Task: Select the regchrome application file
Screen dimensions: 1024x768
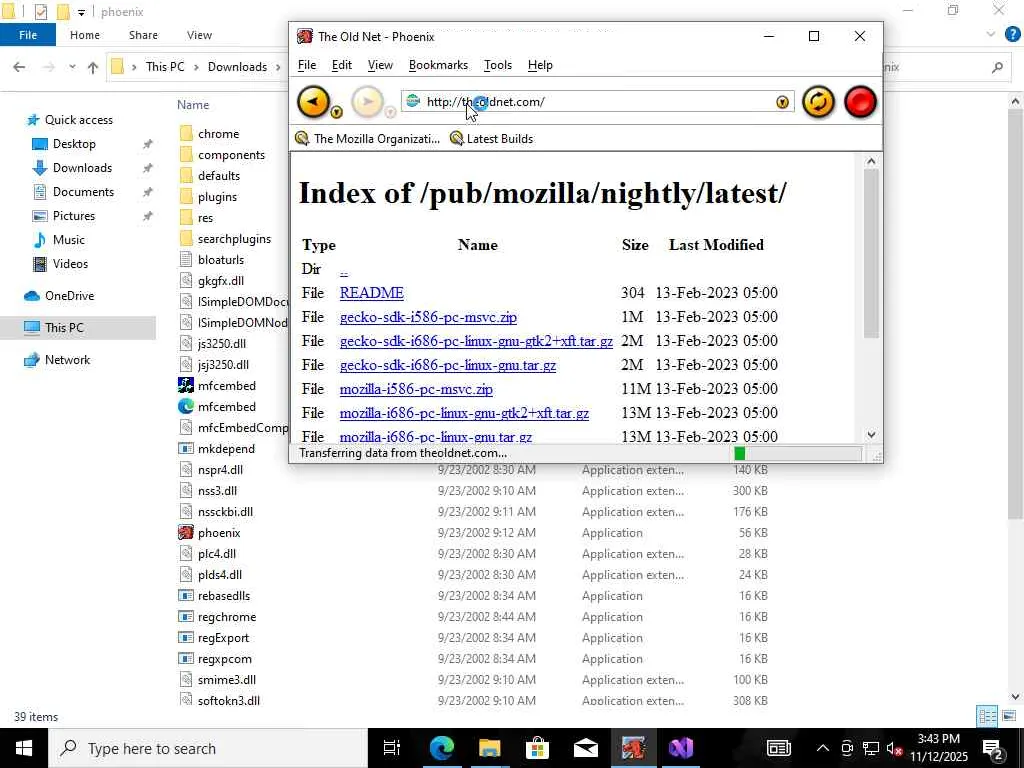Action: tap(227, 617)
